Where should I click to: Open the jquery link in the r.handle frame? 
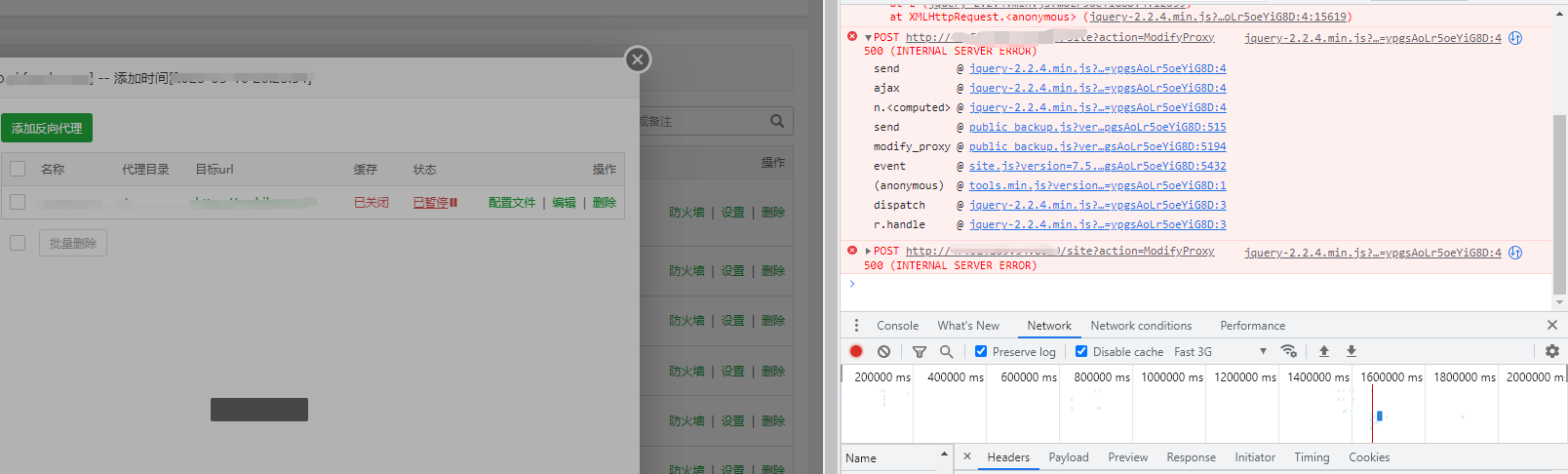pos(1098,224)
